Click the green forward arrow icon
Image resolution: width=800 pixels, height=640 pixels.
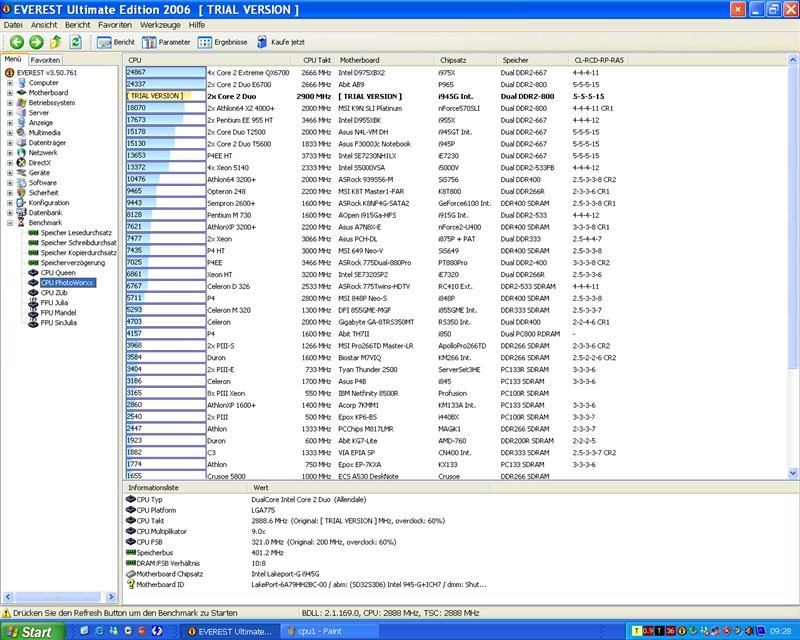pos(36,42)
